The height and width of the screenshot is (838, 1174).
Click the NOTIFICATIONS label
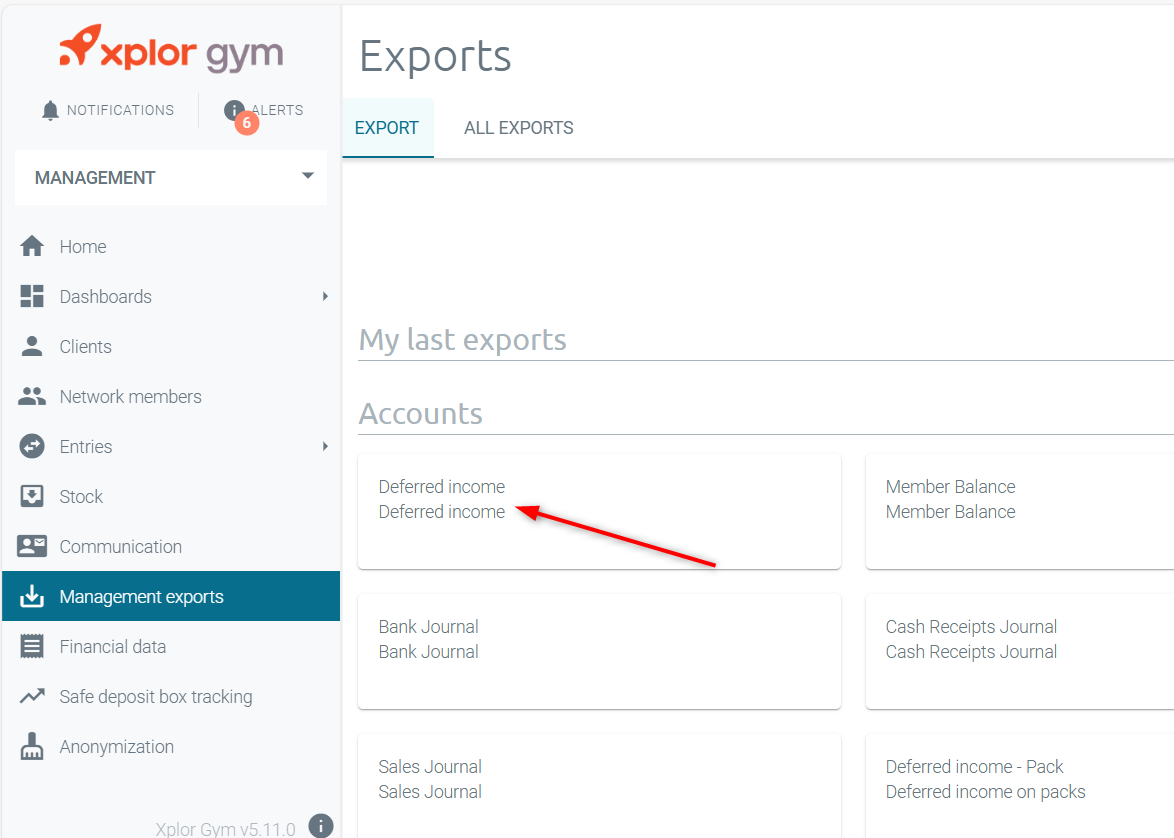point(121,110)
